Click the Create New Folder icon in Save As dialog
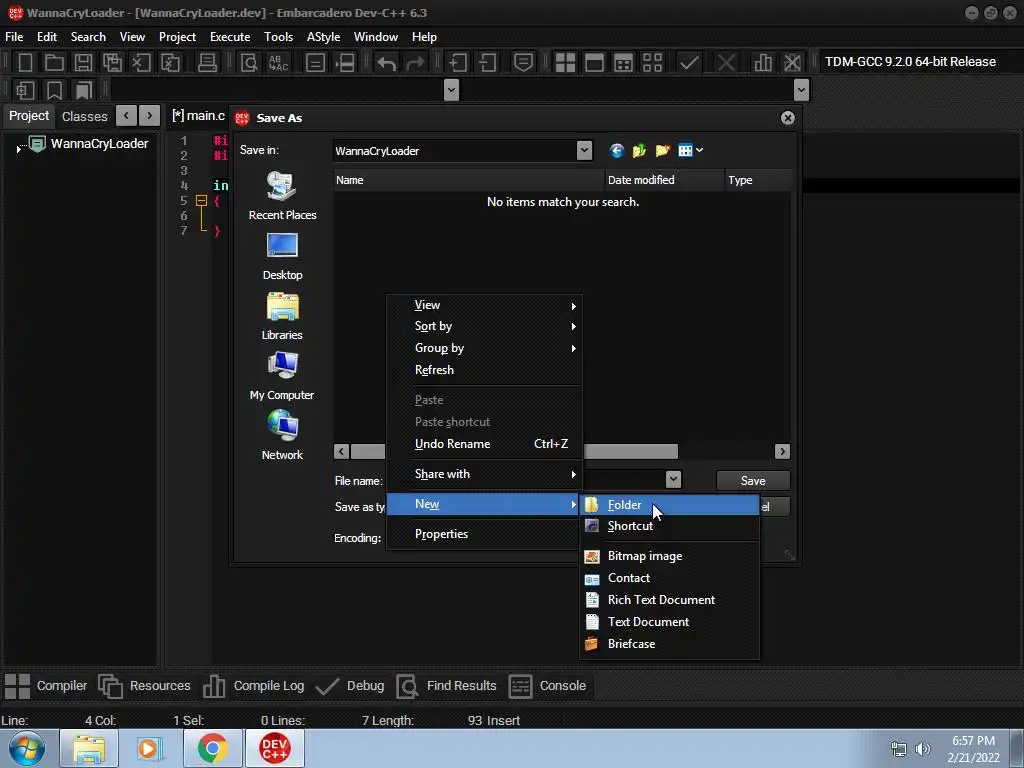Screen dimensions: 1024x768 (662, 151)
